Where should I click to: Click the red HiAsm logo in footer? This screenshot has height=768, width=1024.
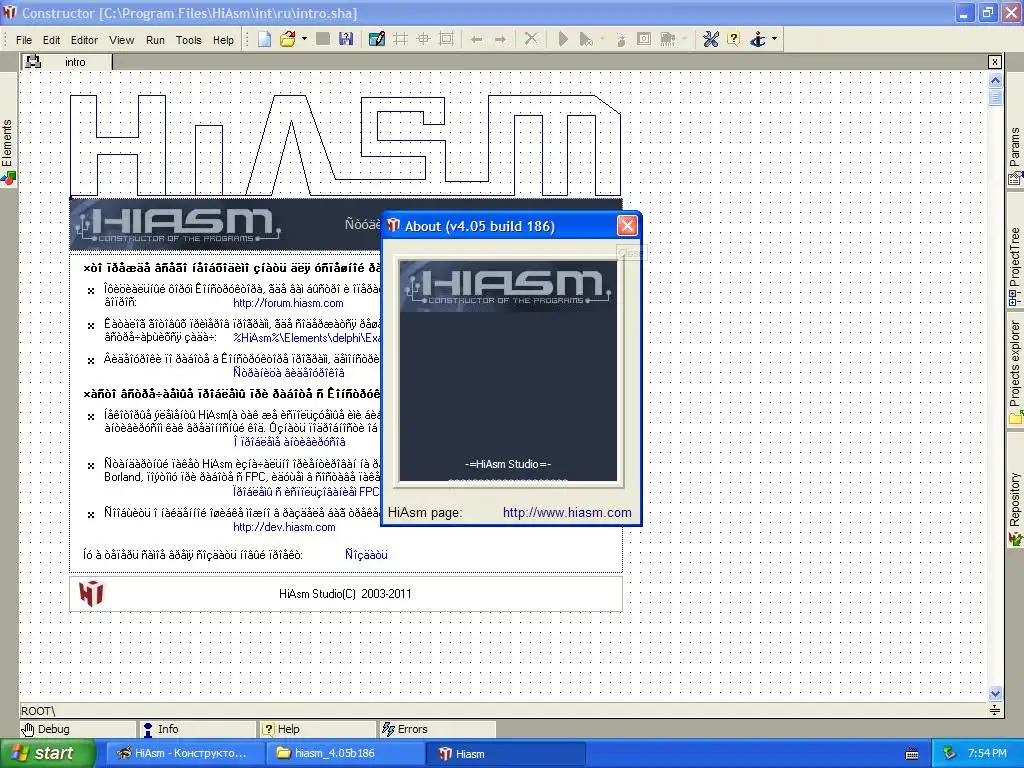tap(91, 593)
